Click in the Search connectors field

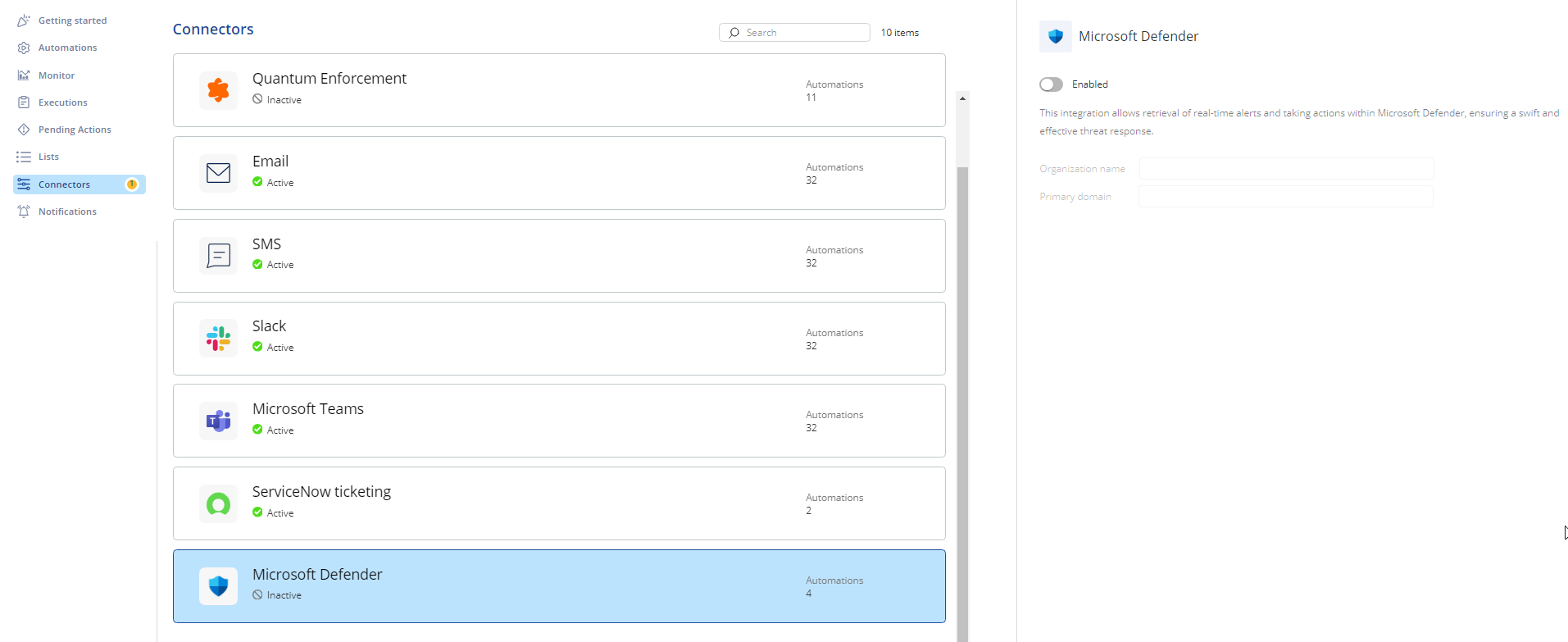(794, 33)
